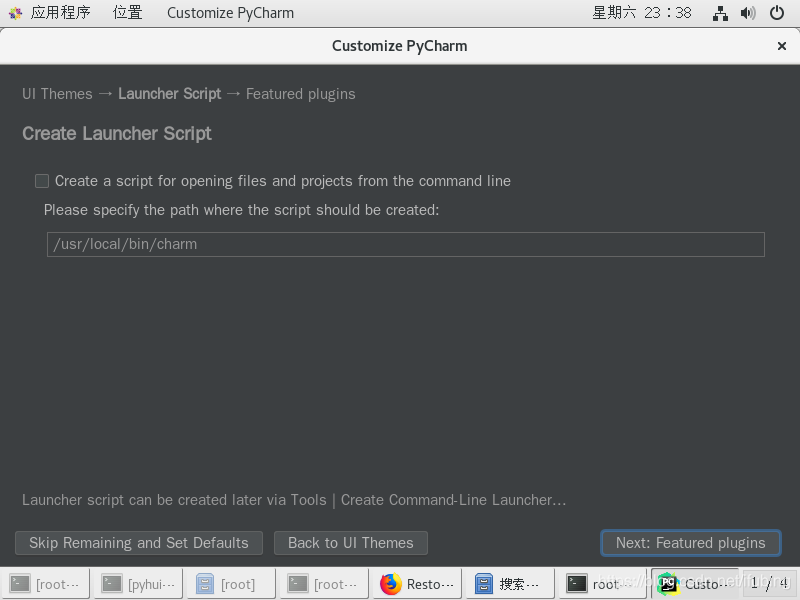Click the script path input field
The image size is (800, 600).
tap(406, 244)
